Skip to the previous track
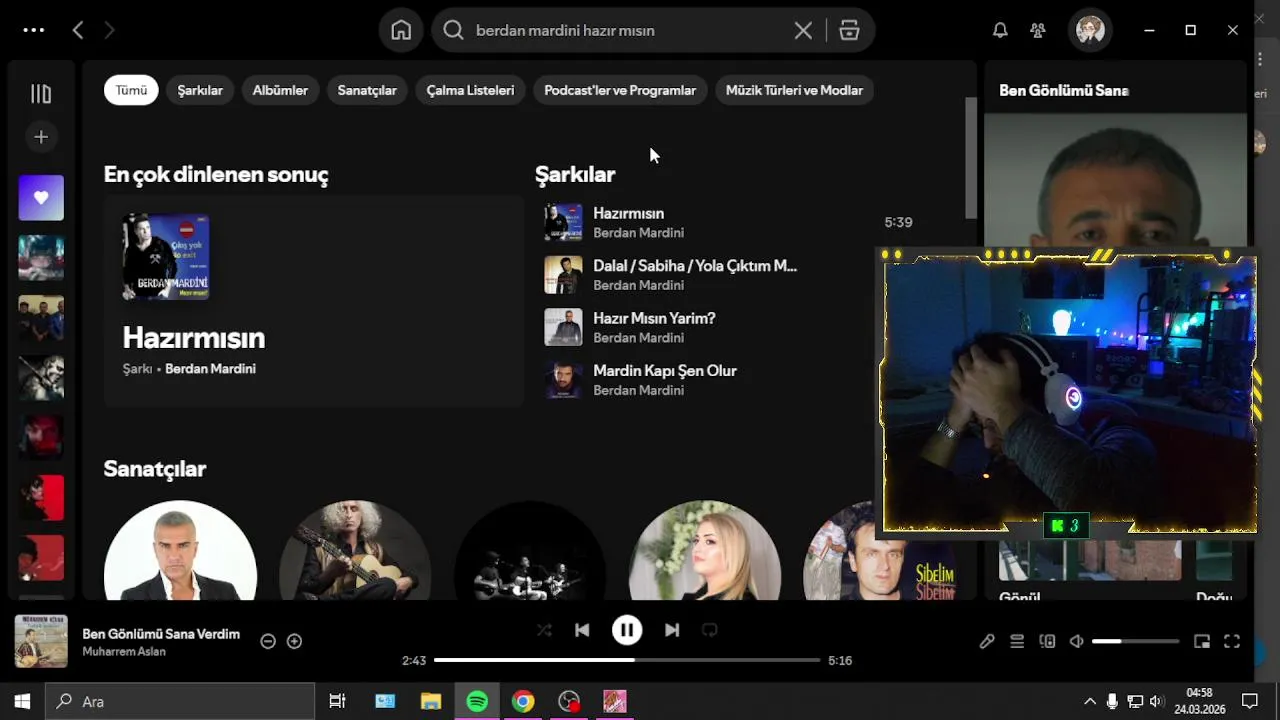The height and width of the screenshot is (720, 1280). coord(582,630)
